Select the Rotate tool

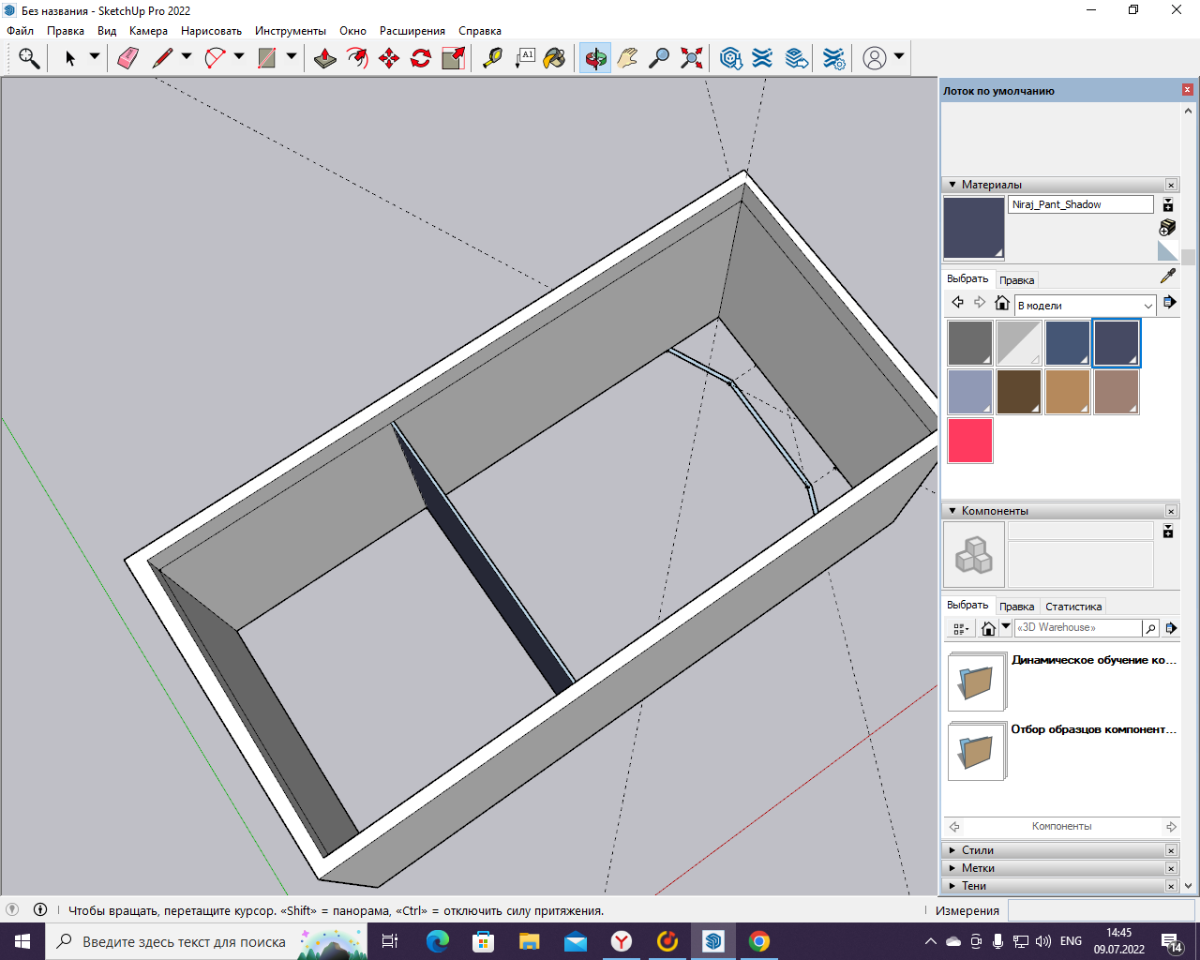point(421,58)
